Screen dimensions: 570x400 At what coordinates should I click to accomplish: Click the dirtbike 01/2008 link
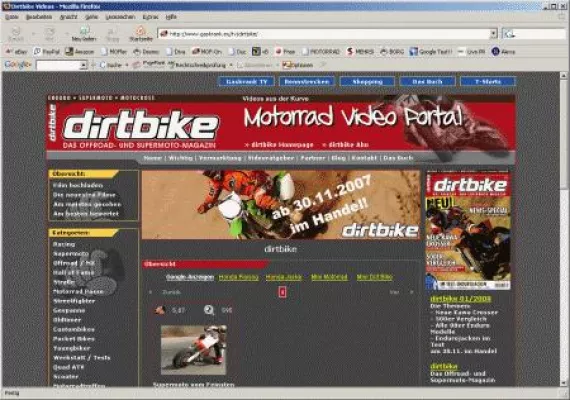pyautogui.click(x=461, y=299)
